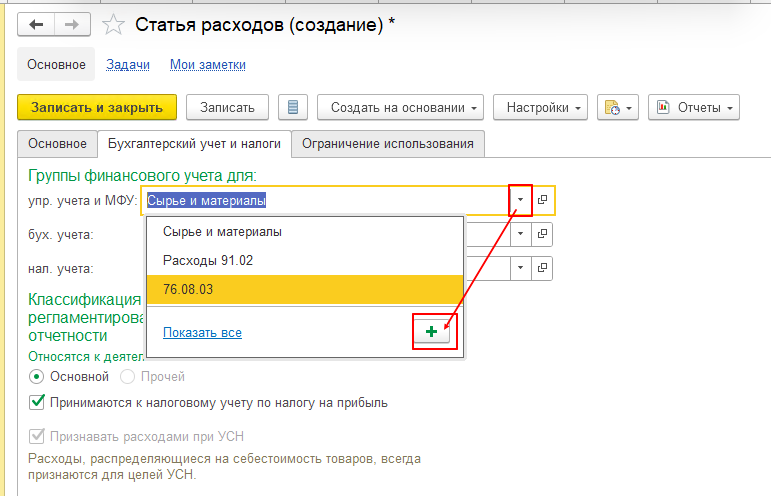Switch to the Основное form tab
Screen dimensions: 771x496
(x=57, y=143)
